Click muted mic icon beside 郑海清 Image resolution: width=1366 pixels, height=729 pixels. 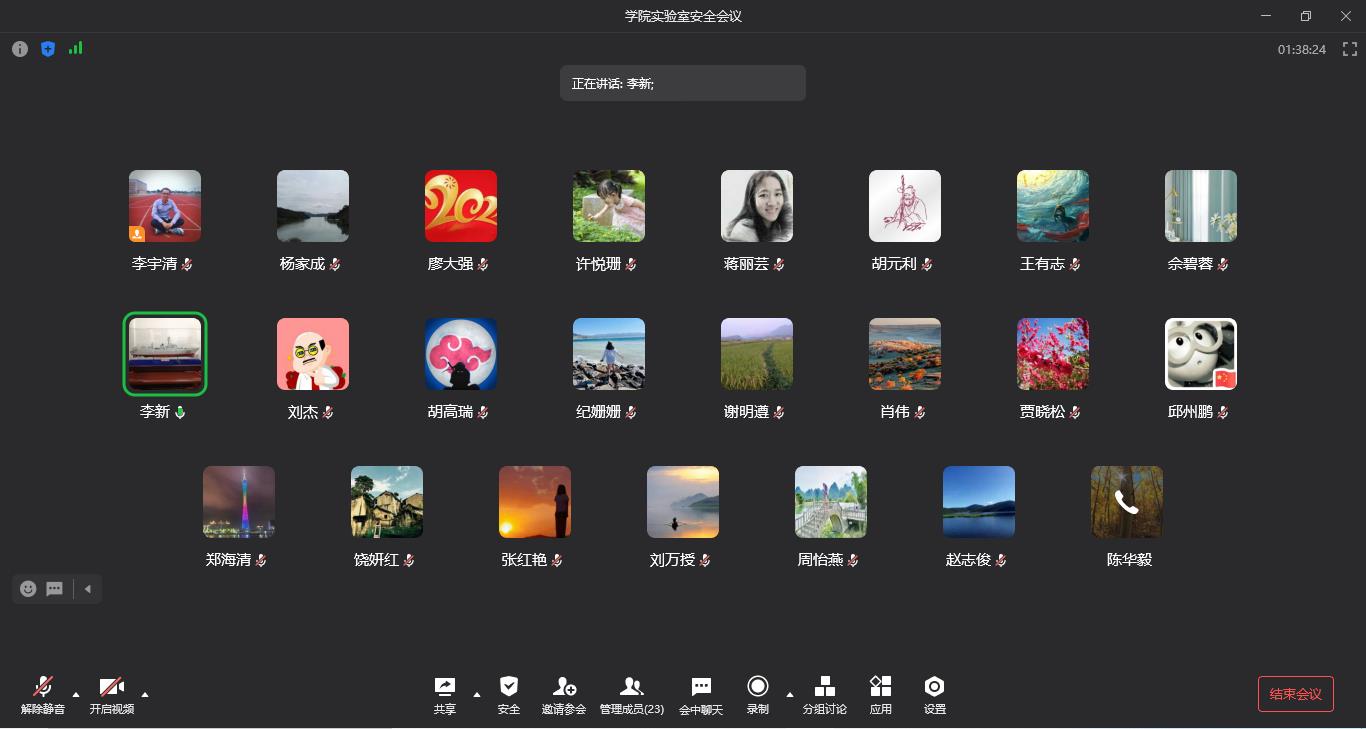pos(261,560)
